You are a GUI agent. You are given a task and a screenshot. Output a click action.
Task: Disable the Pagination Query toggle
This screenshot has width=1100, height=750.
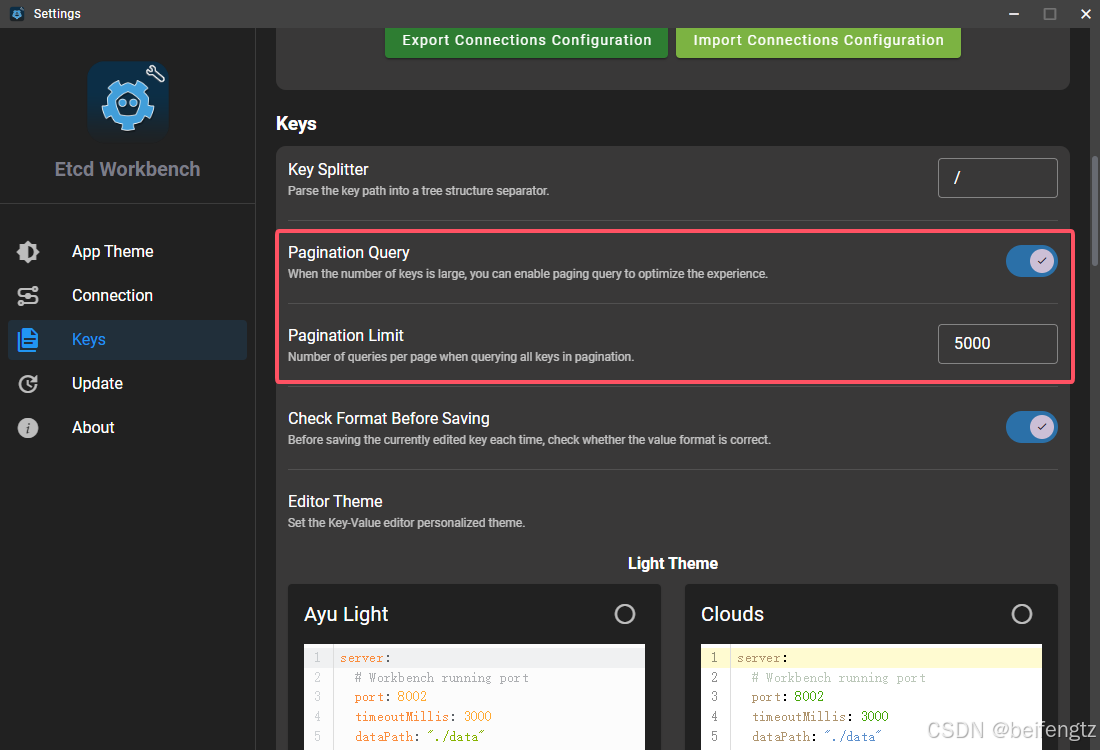click(x=1031, y=261)
